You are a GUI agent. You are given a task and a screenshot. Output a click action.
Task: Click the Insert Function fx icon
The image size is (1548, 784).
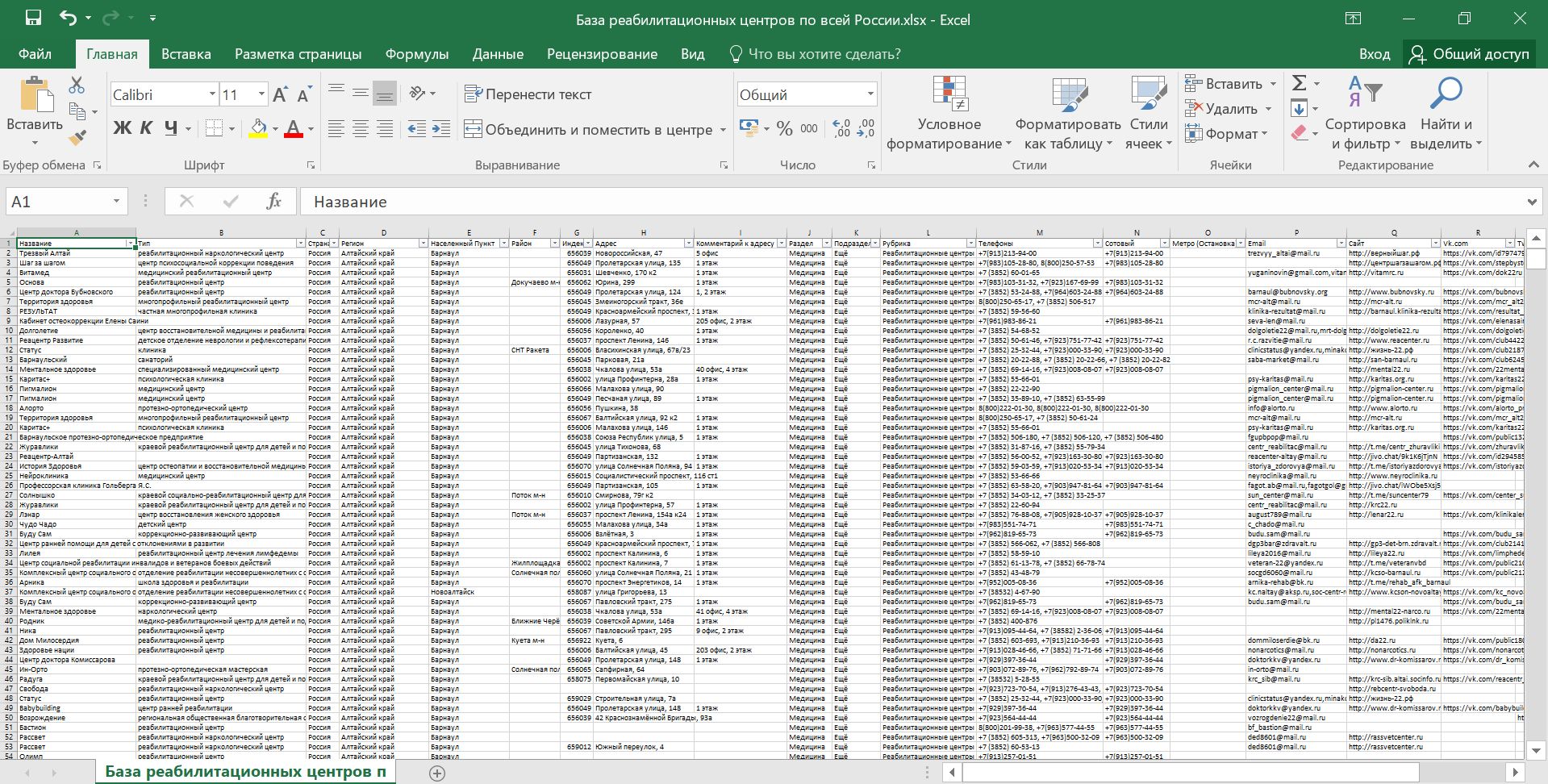[x=273, y=202]
